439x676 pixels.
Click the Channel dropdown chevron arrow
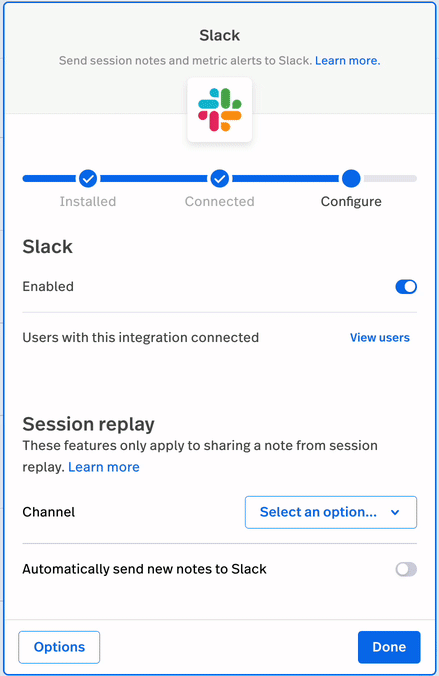(x=395, y=513)
